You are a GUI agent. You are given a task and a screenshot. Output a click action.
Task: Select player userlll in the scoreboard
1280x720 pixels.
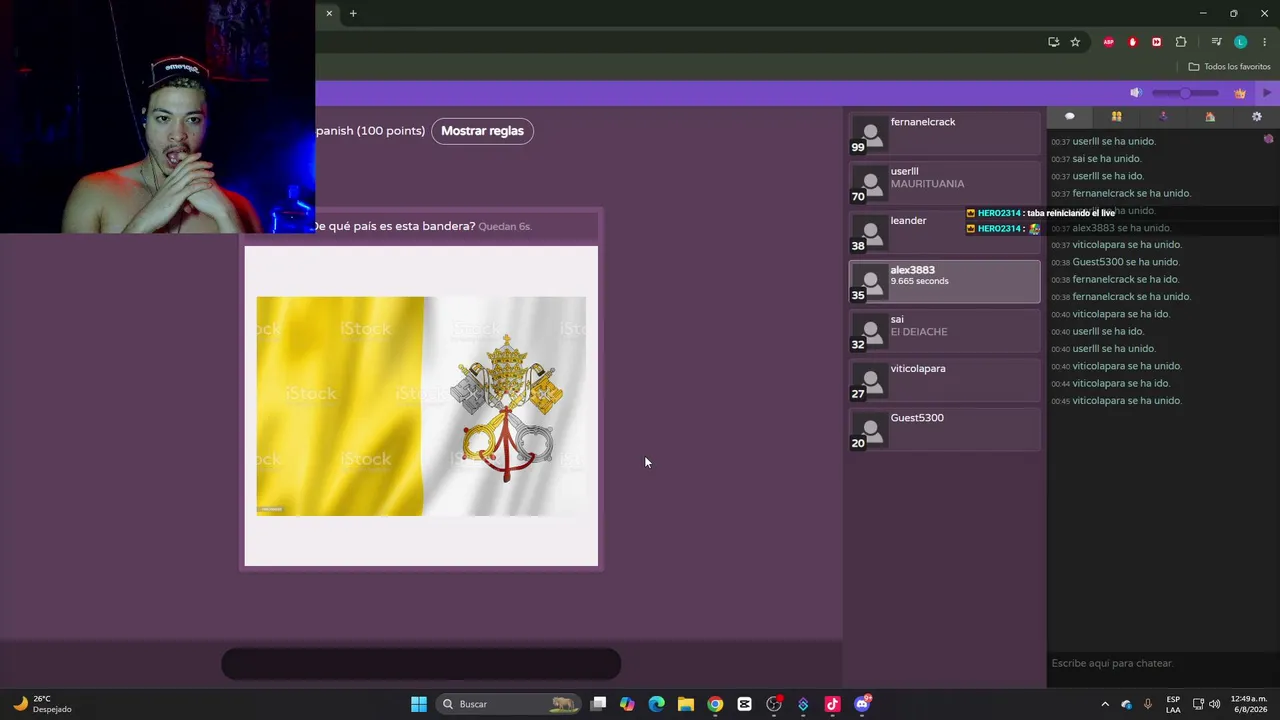click(x=945, y=183)
